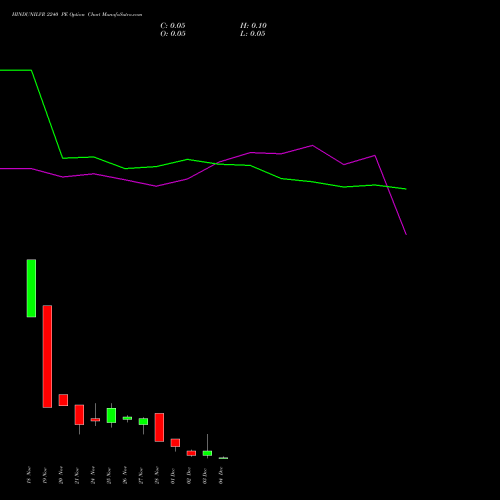Click the 26 Nov date axis label
The image size is (500, 500).
[x=125, y=475]
